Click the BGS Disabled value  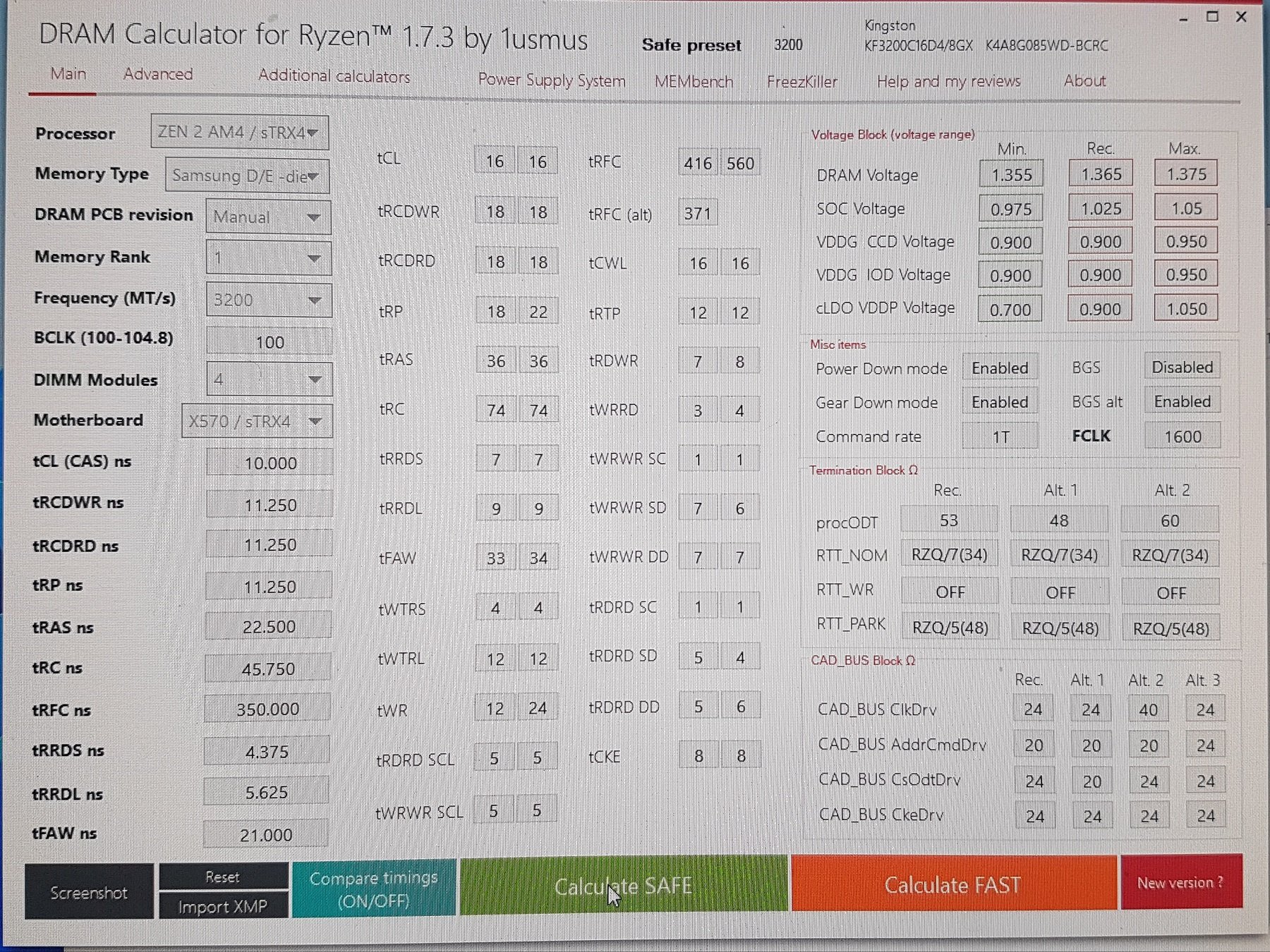tap(1183, 367)
